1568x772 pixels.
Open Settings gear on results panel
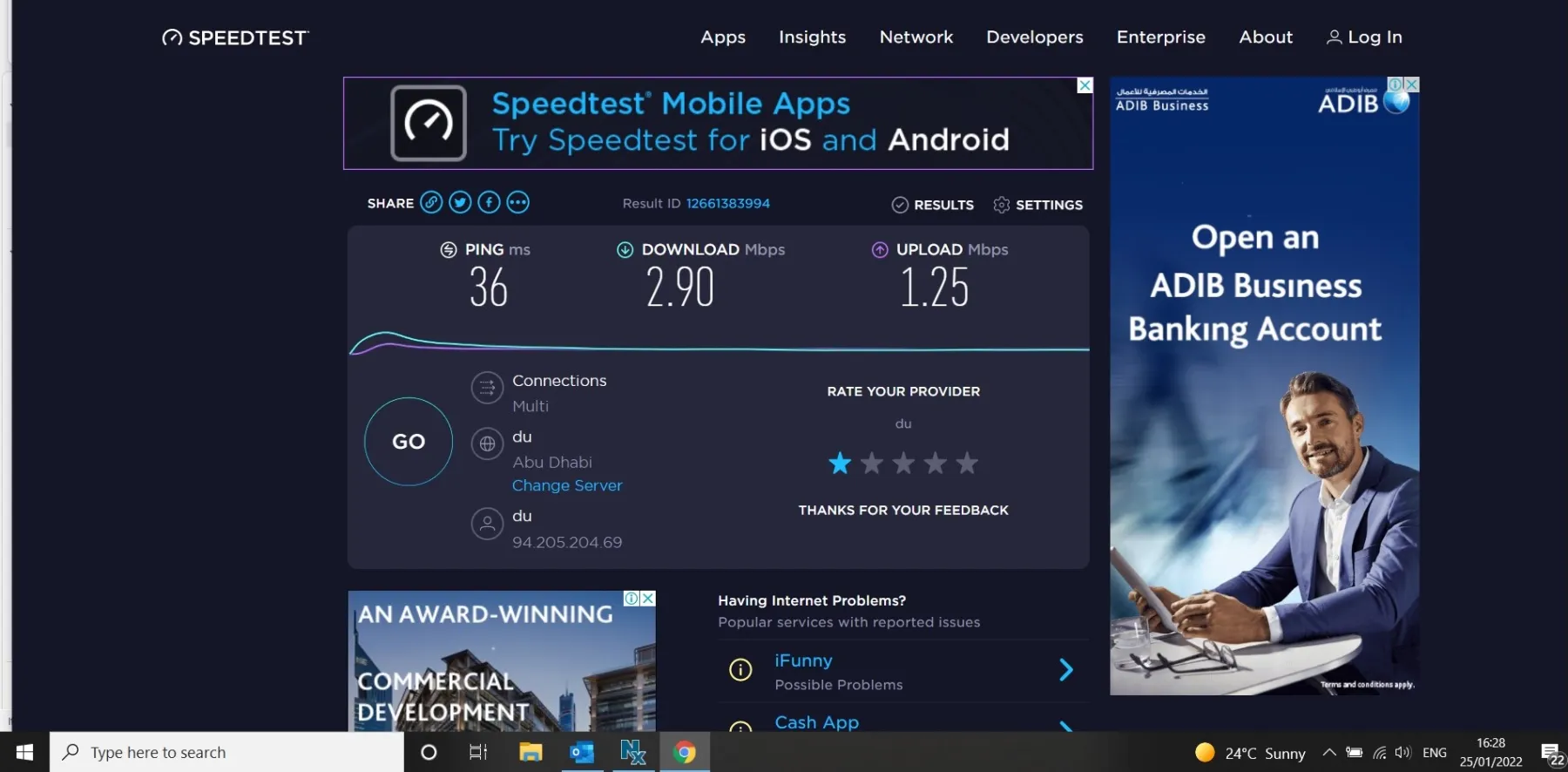pos(1037,205)
